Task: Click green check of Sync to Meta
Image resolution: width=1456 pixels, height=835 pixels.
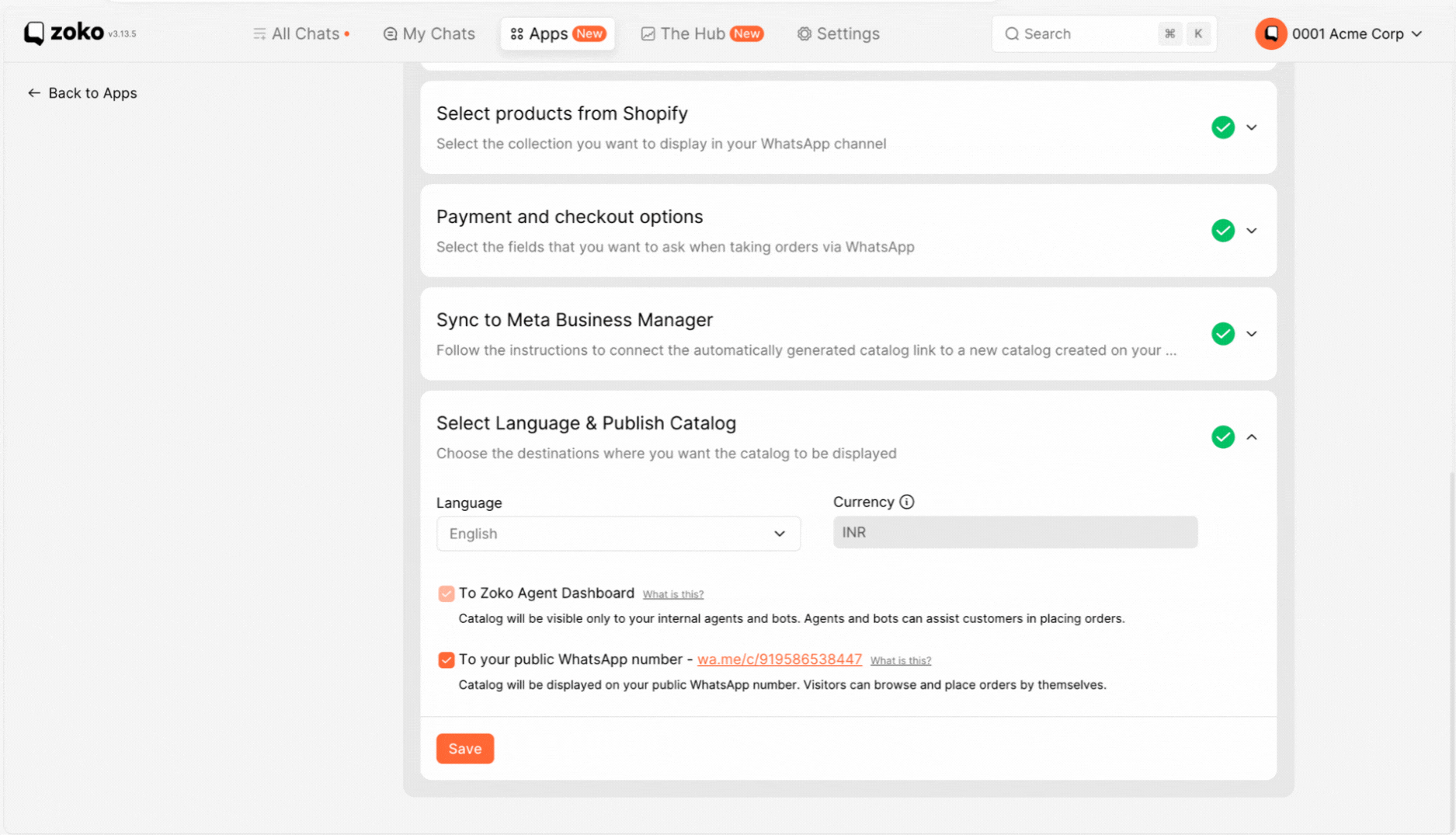Action: pos(1223,334)
